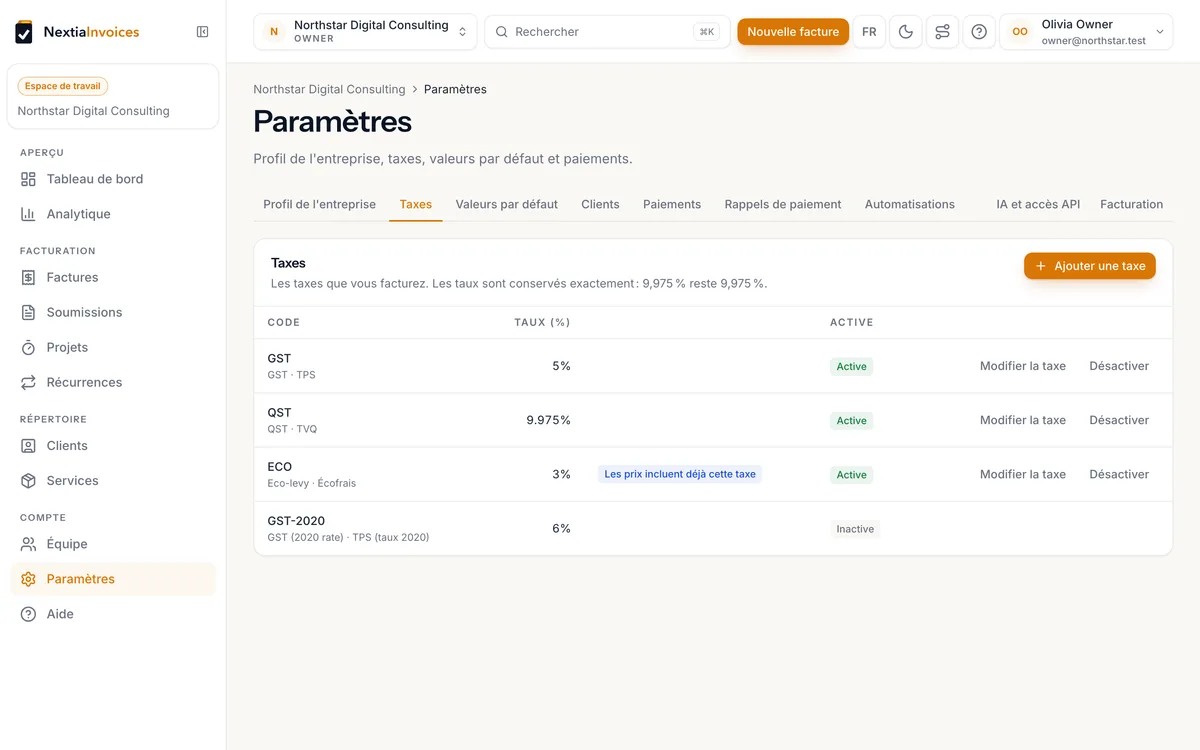Screen dimensions: 1200x750
Task: Click the Services box icon
Action: [28, 481]
